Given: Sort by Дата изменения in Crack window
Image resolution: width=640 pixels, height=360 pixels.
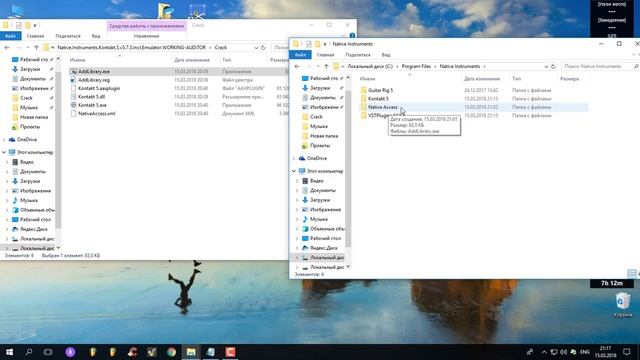Looking at the screenshot, I should click(192, 60).
